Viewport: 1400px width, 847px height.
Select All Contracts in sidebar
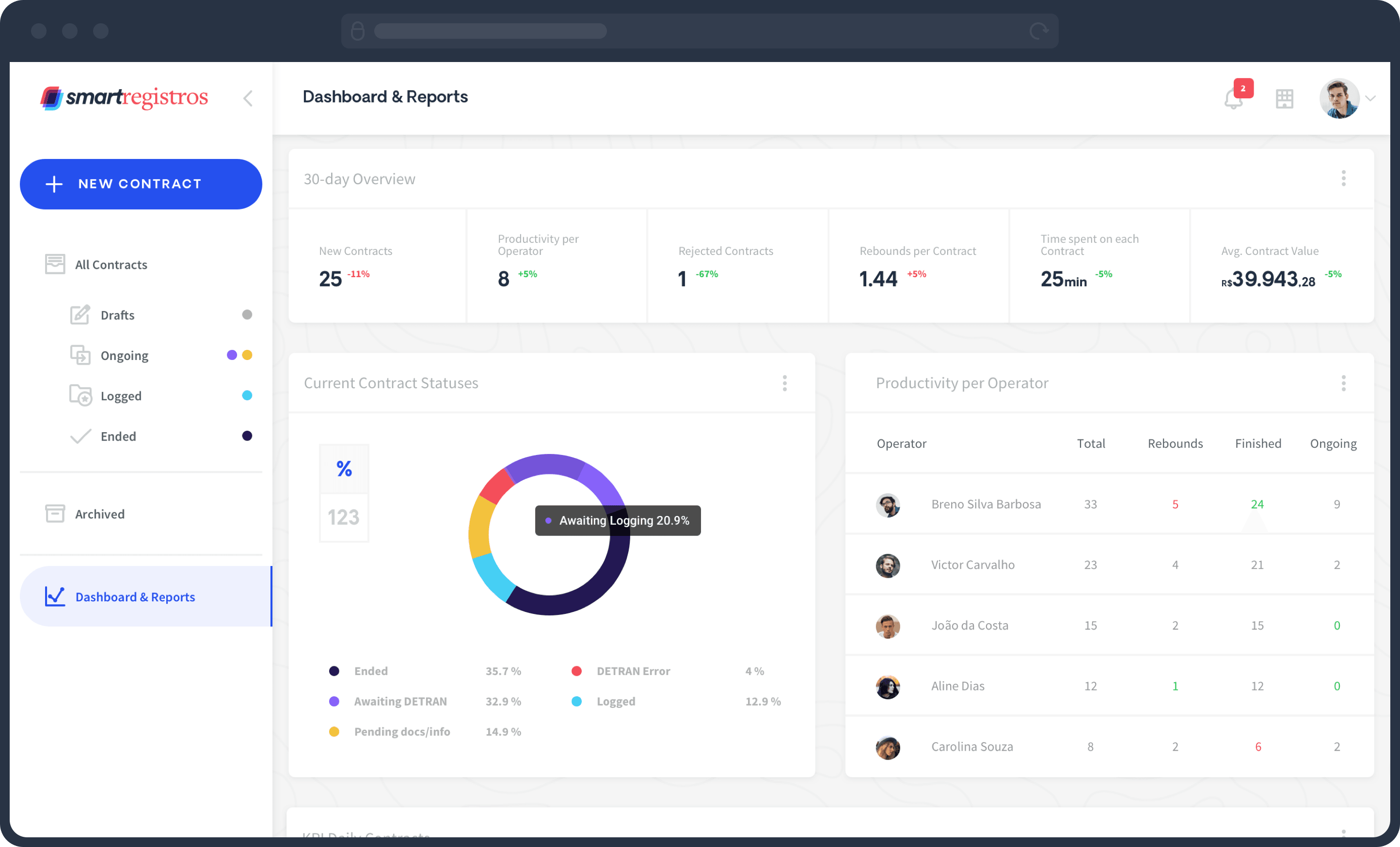pos(111,265)
